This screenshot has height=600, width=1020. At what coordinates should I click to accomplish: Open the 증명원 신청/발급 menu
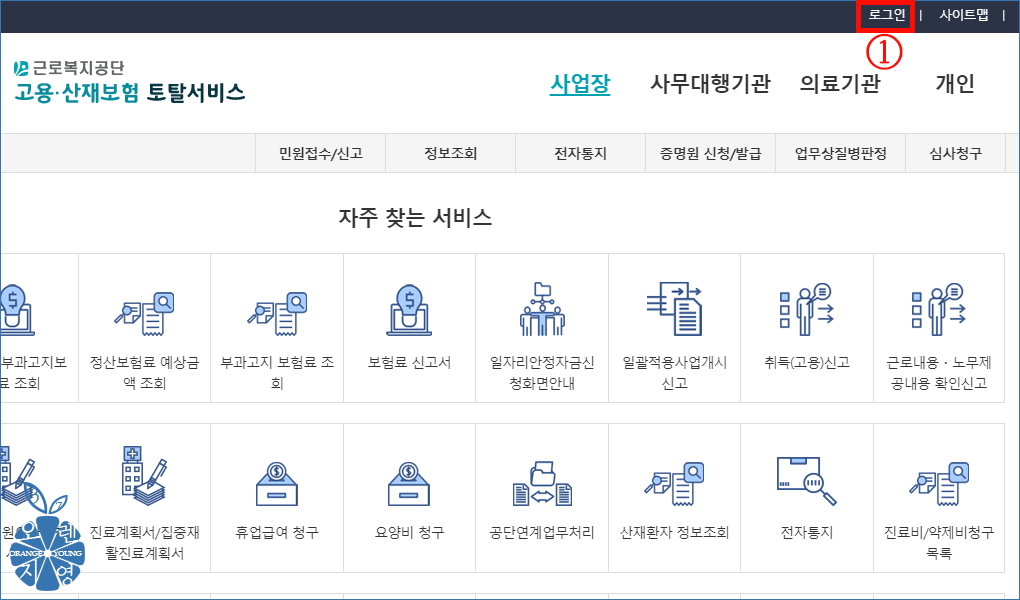pos(710,154)
